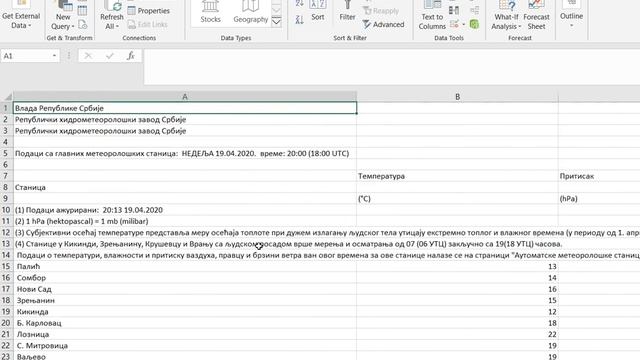
Task: Click temperature value 22 for Лозница
Action: point(457,334)
